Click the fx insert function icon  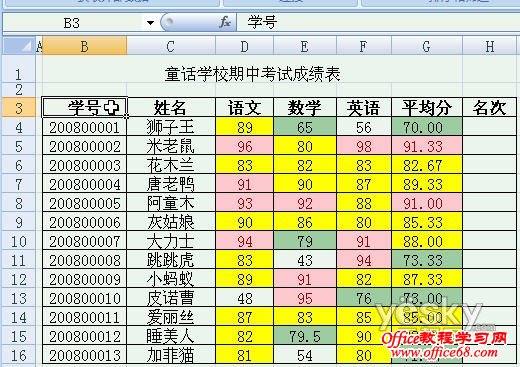(225, 23)
